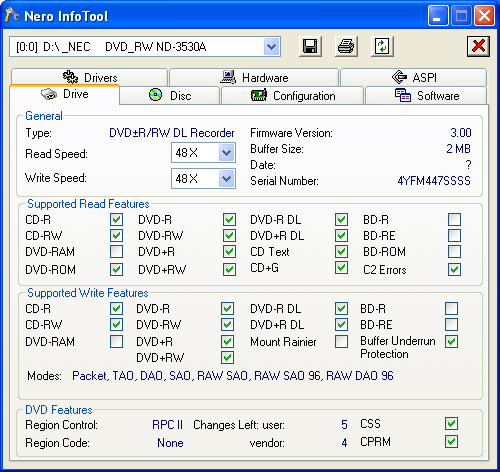Screen dimensions: 500x472
Task: Exit using the red X button
Action: pos(478,46)
